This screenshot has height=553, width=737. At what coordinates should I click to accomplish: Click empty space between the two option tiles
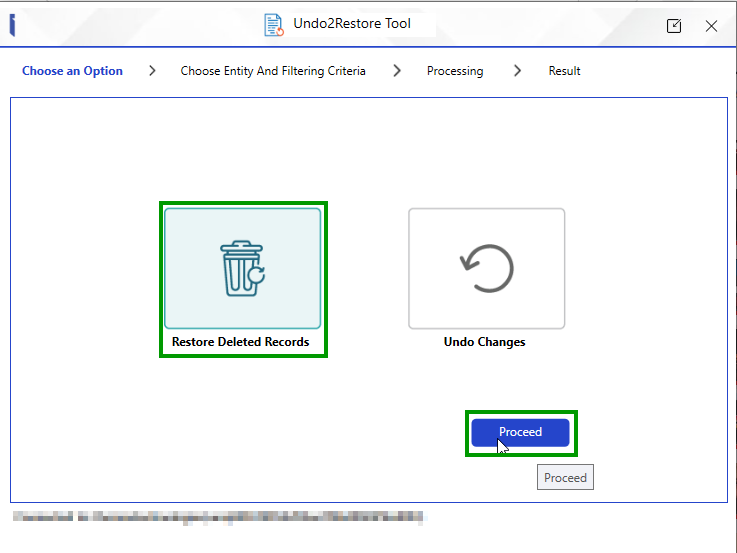coord(365,268)
